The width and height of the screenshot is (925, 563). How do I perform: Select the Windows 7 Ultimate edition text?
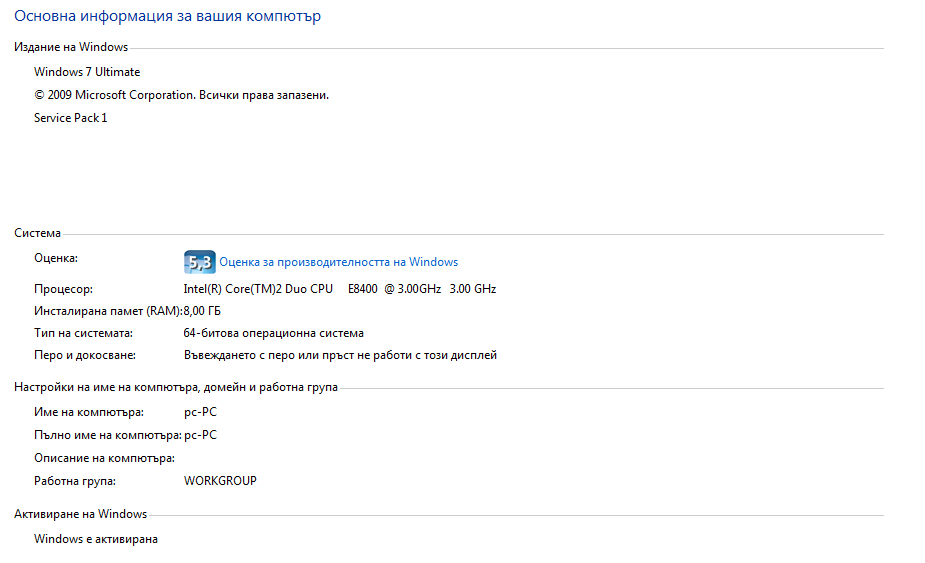pyautogui.click(x=87, y=72)
